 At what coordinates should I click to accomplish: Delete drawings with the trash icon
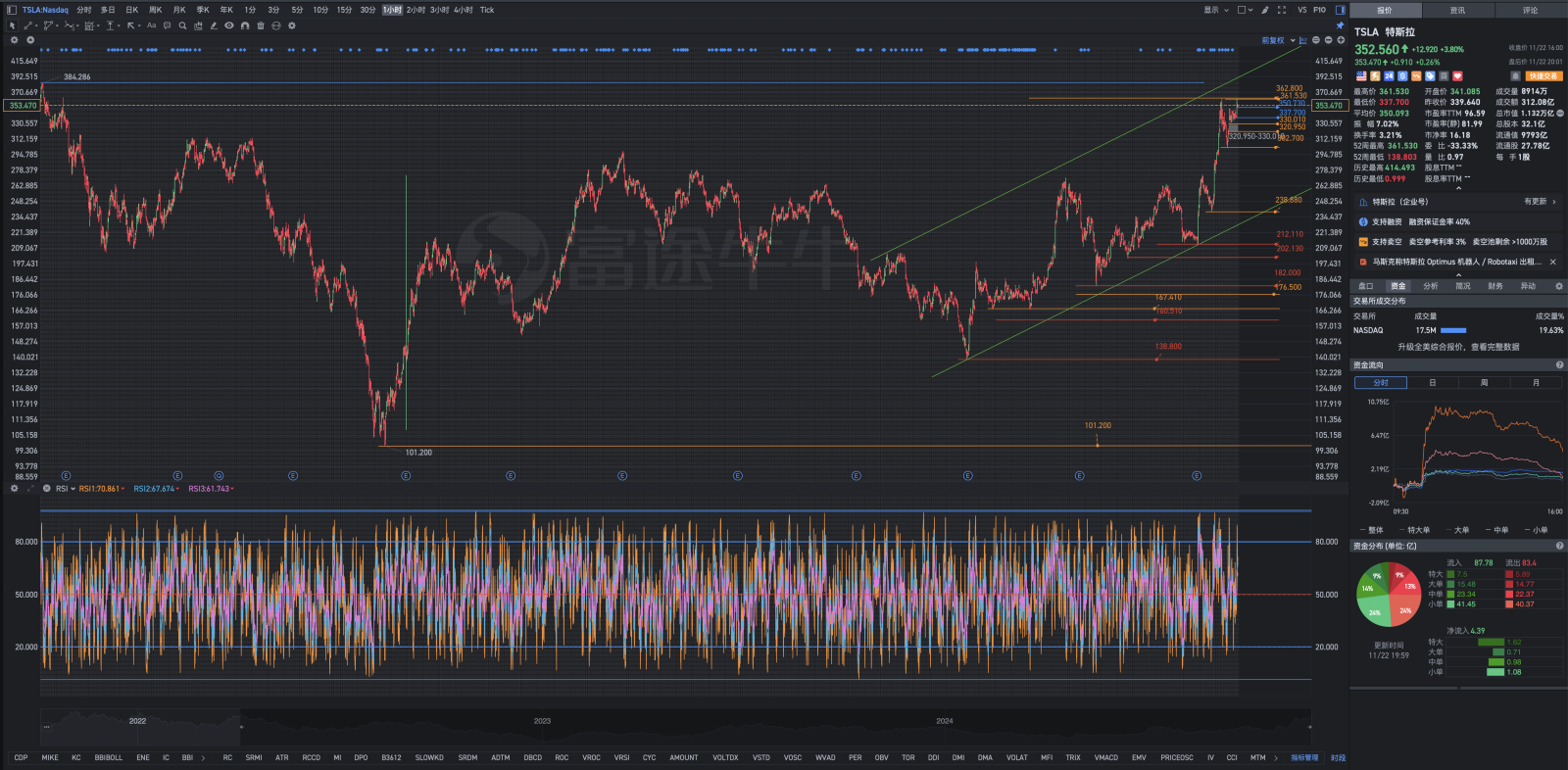261,25
